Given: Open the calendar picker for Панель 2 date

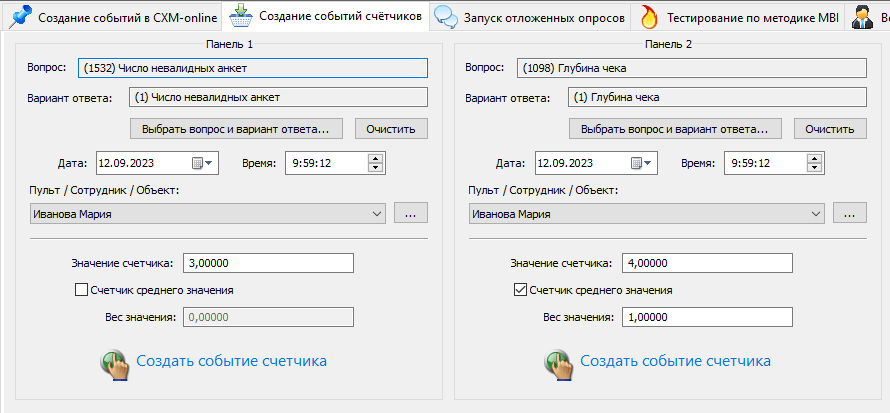Looking at the screenshot, I should click(638, 163).
